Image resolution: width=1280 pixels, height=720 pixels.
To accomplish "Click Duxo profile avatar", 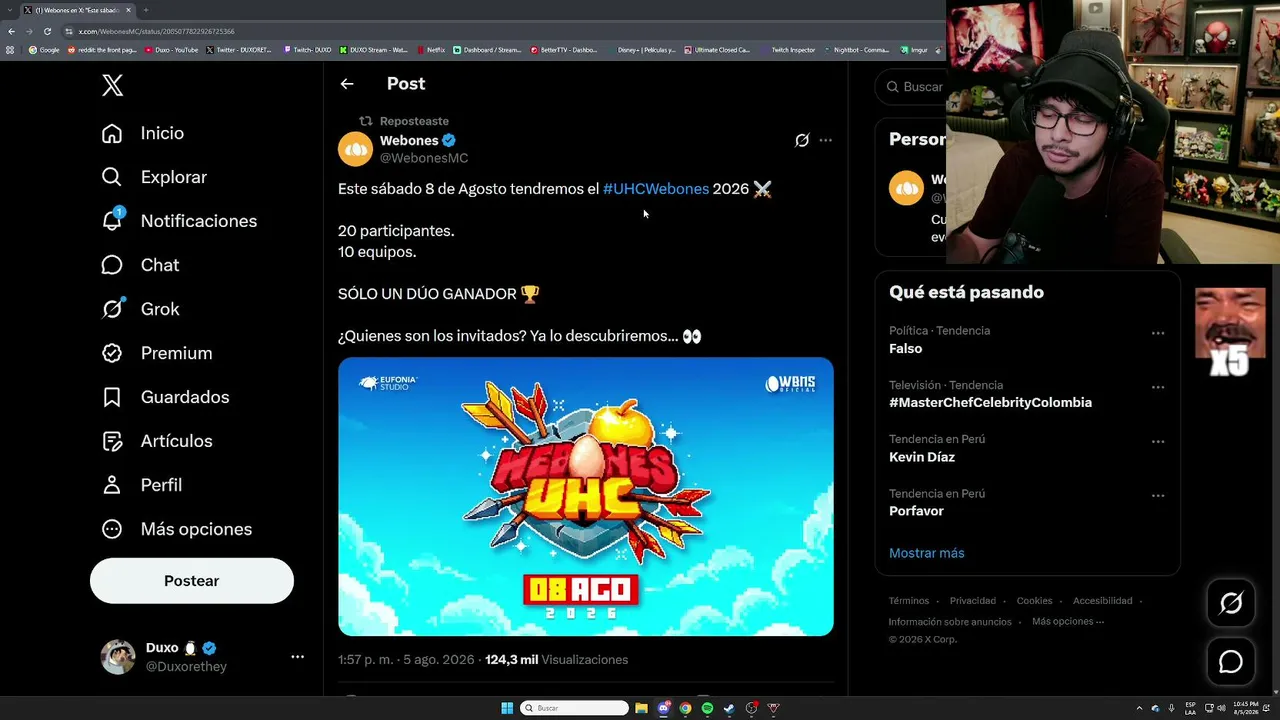I will point(118,657).
